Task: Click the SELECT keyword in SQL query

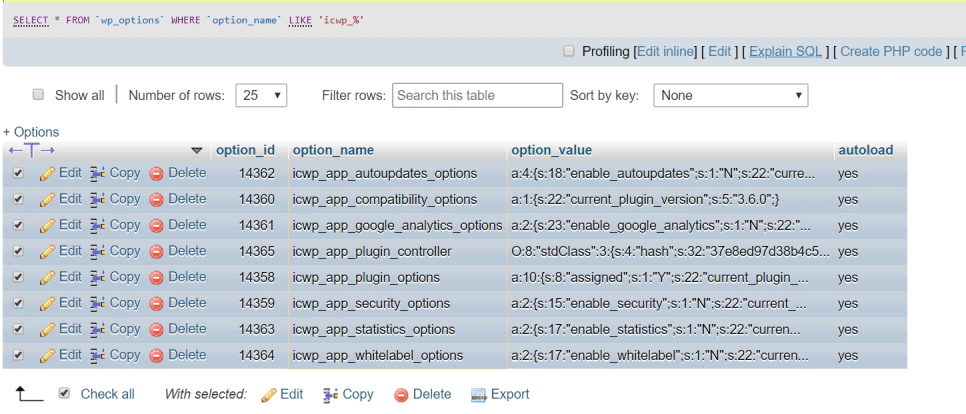Action: (31, 20)
